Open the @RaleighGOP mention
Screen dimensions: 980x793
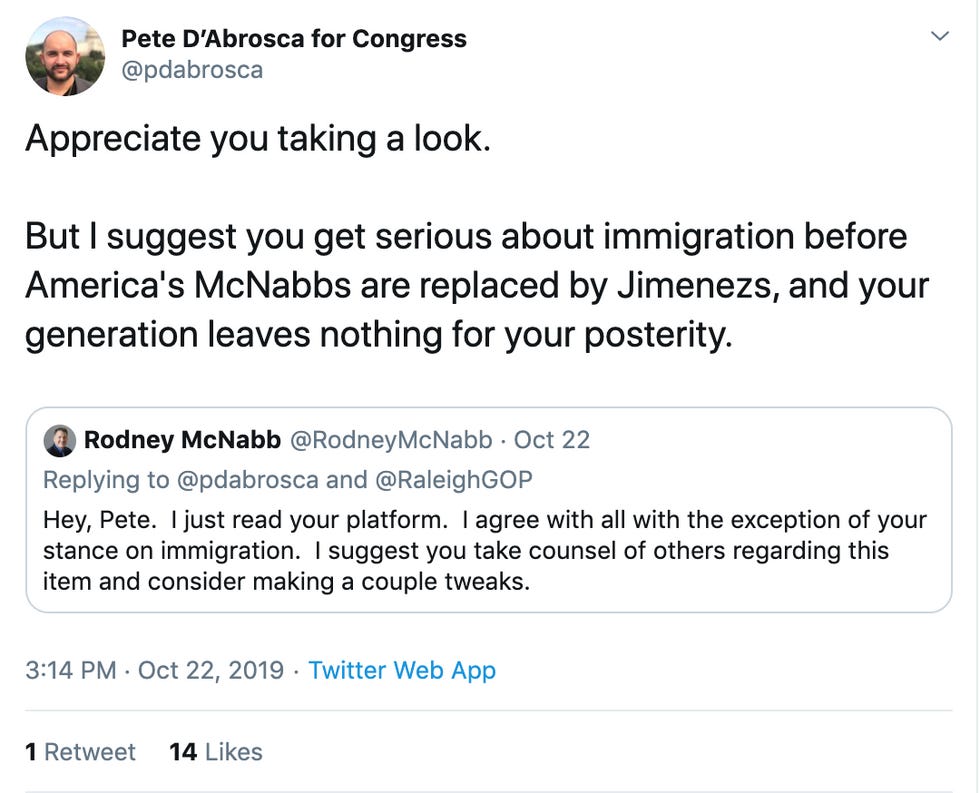[x=453, y=480]
